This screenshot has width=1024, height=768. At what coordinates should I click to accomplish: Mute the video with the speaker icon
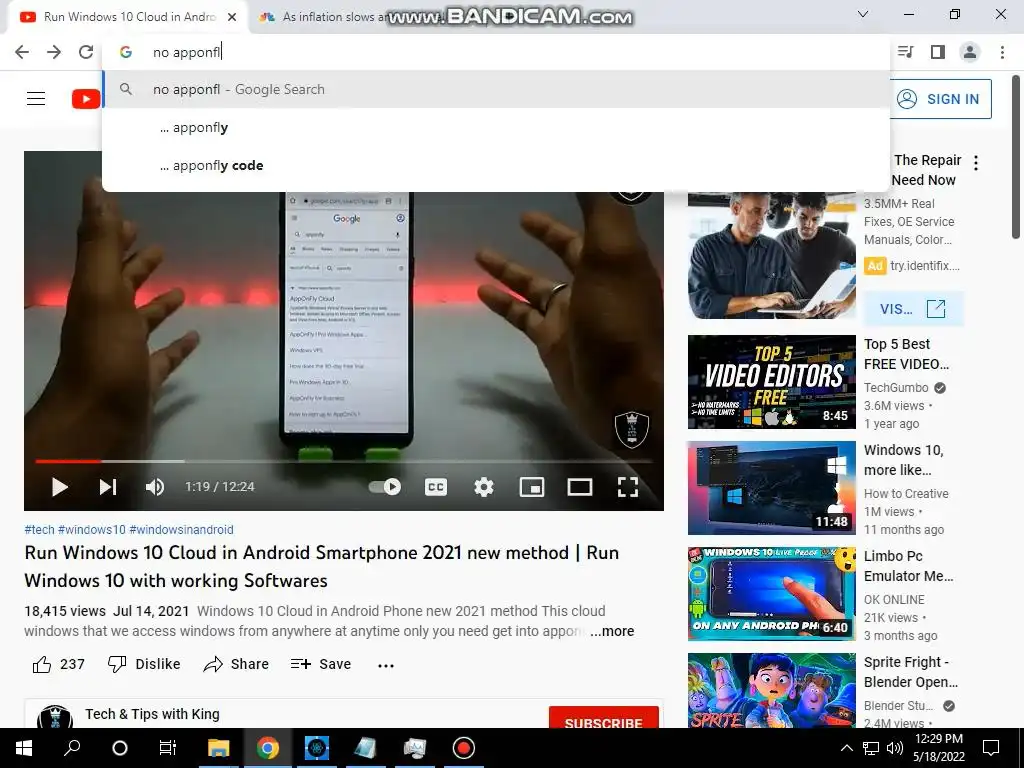coord(155,487)
